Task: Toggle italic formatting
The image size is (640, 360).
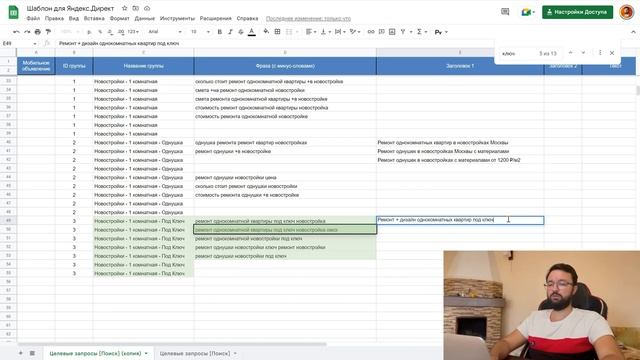Action: click(230, 32)
